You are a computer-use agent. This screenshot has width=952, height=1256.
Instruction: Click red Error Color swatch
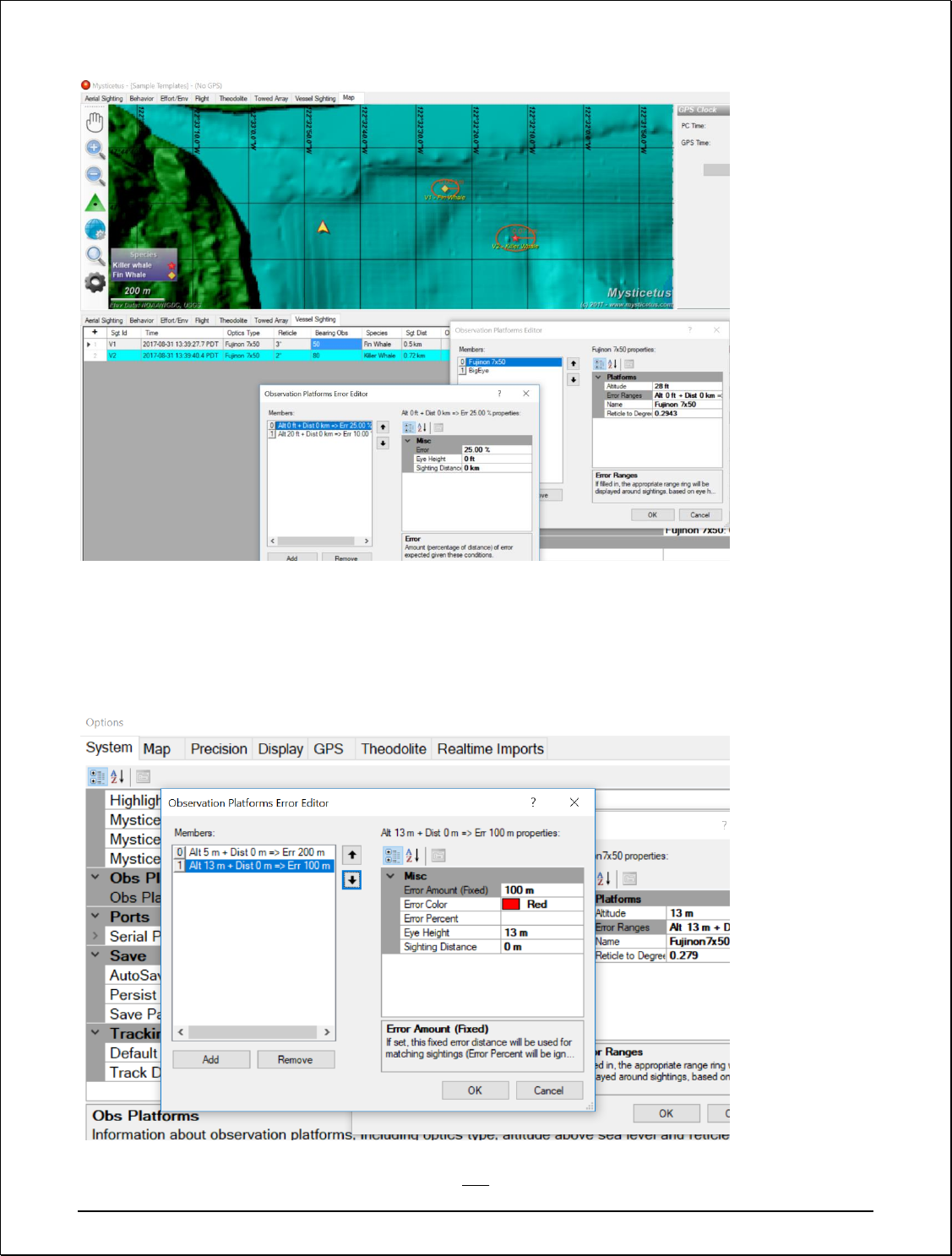511,904
